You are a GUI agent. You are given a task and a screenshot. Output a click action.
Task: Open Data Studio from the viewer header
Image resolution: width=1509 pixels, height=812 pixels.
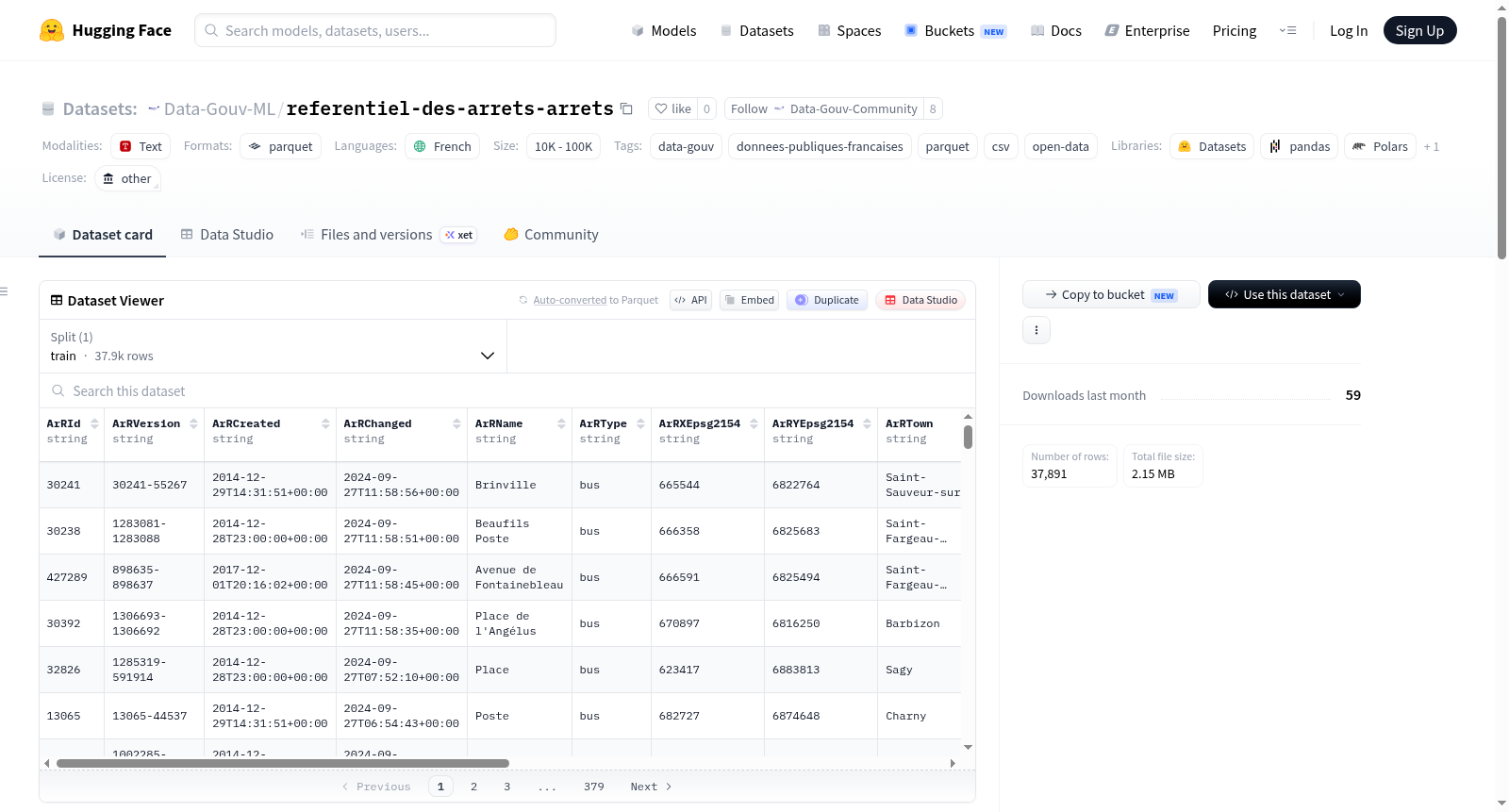pos(920,300)
